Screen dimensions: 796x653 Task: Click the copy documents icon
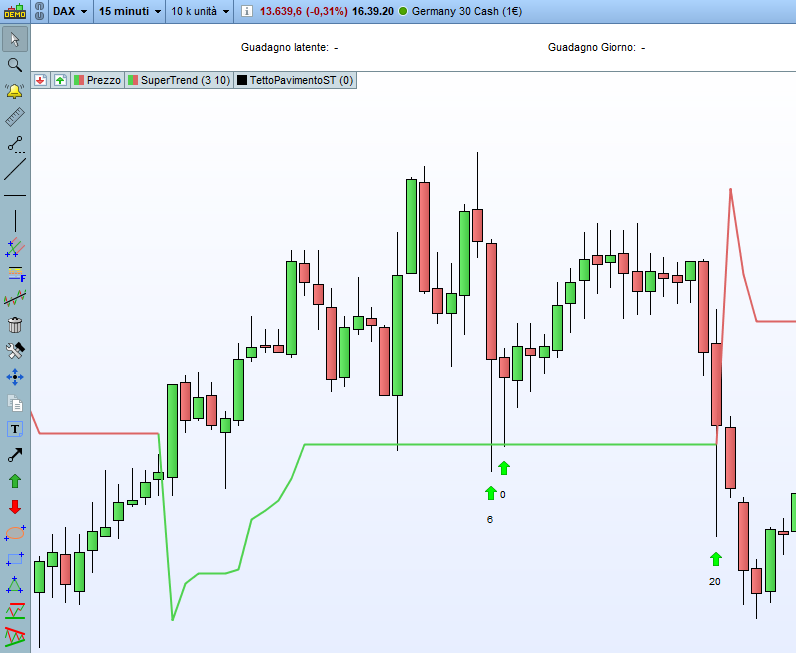tap(15, 403)
